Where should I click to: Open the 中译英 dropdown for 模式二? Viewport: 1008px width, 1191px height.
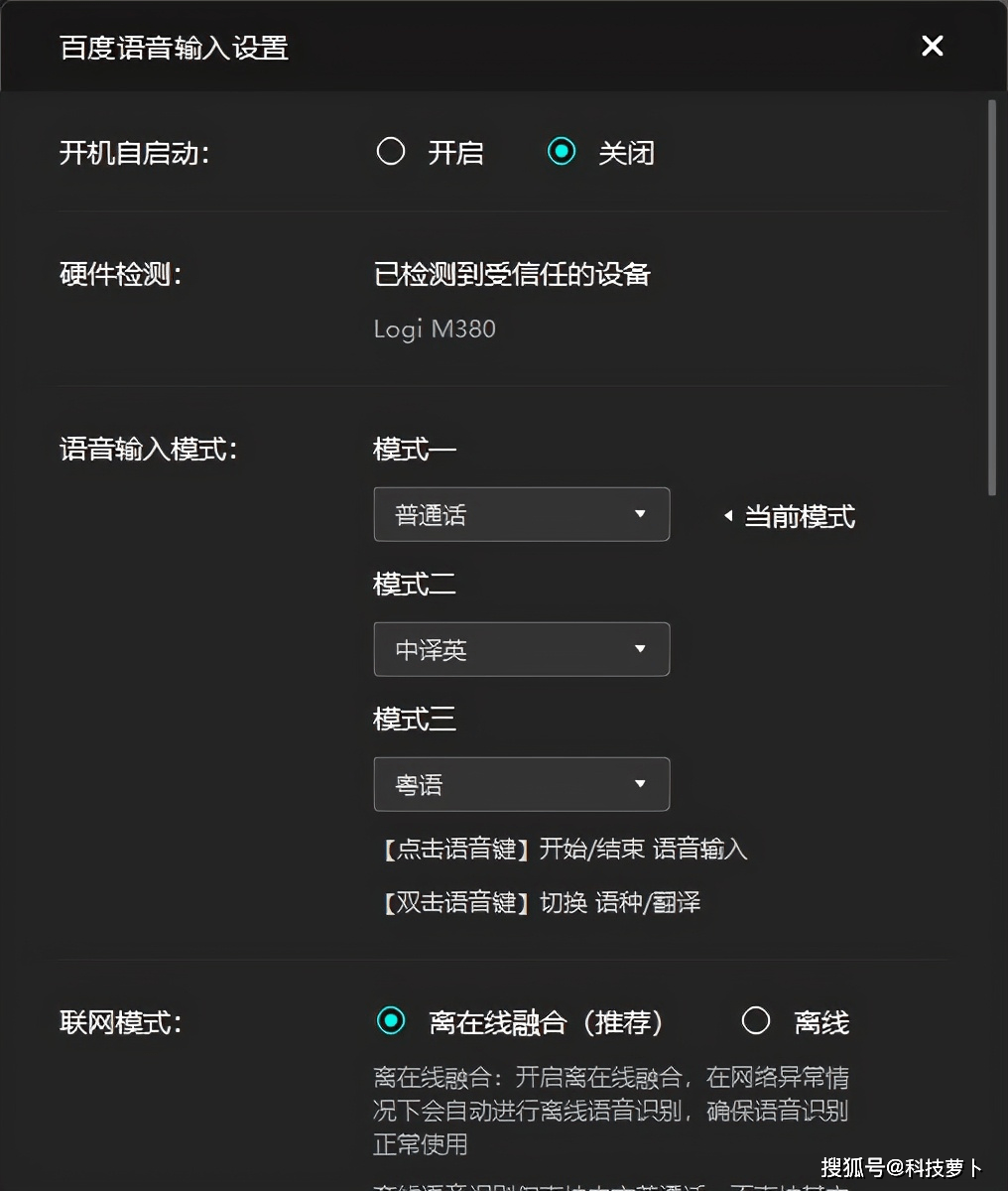[x=521, y=649]
